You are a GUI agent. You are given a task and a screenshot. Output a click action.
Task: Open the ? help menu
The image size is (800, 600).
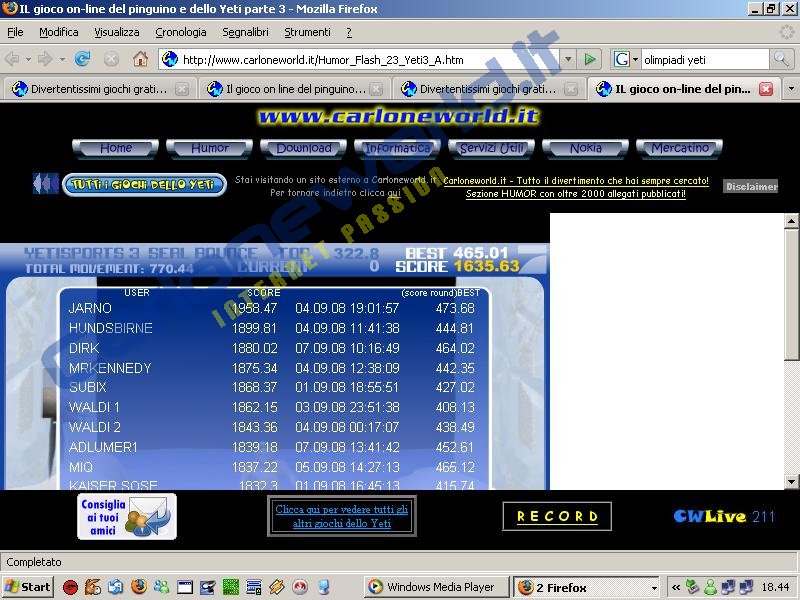(349, 32)
